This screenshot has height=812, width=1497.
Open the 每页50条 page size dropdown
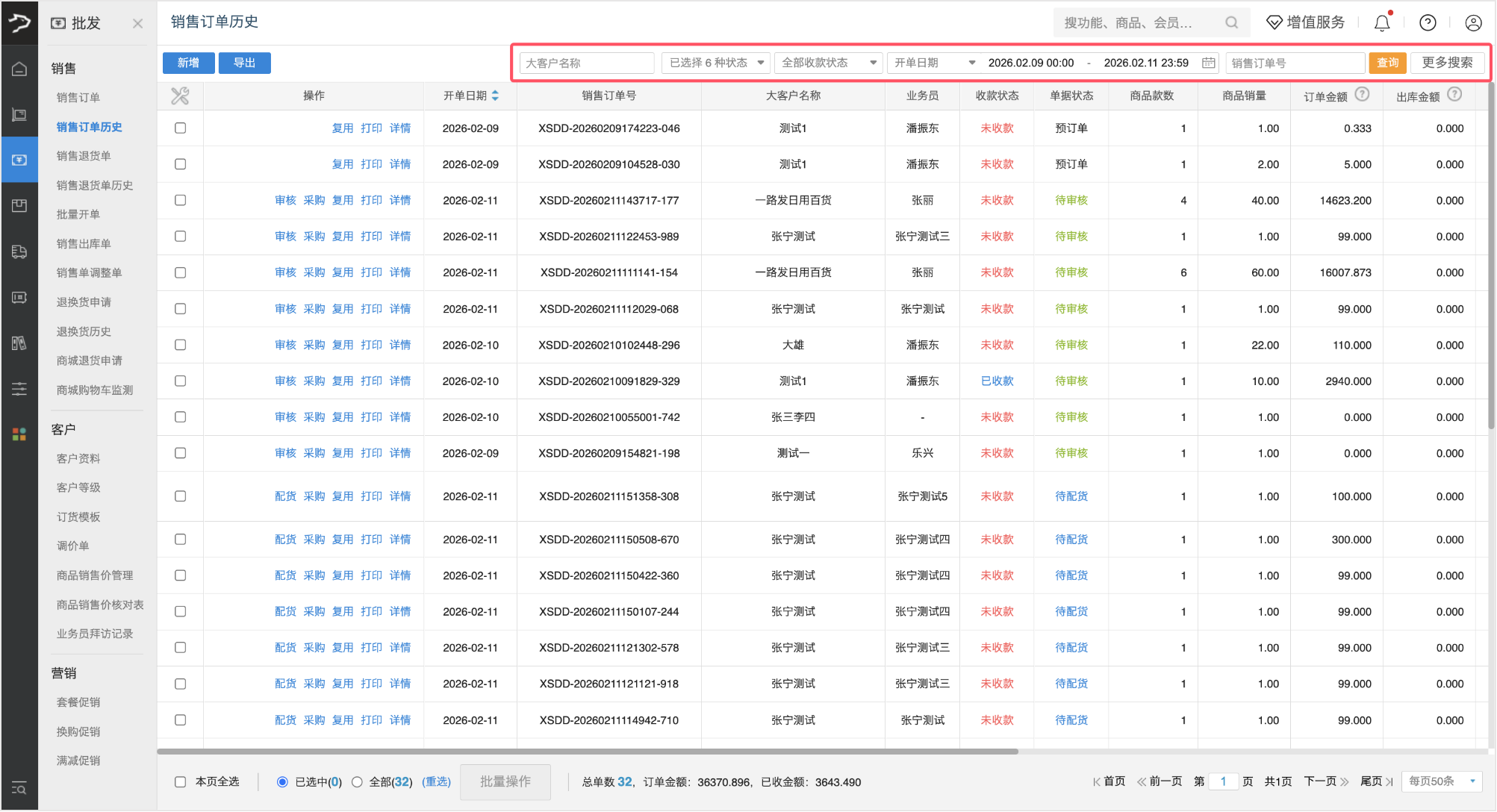[1441, 781]
